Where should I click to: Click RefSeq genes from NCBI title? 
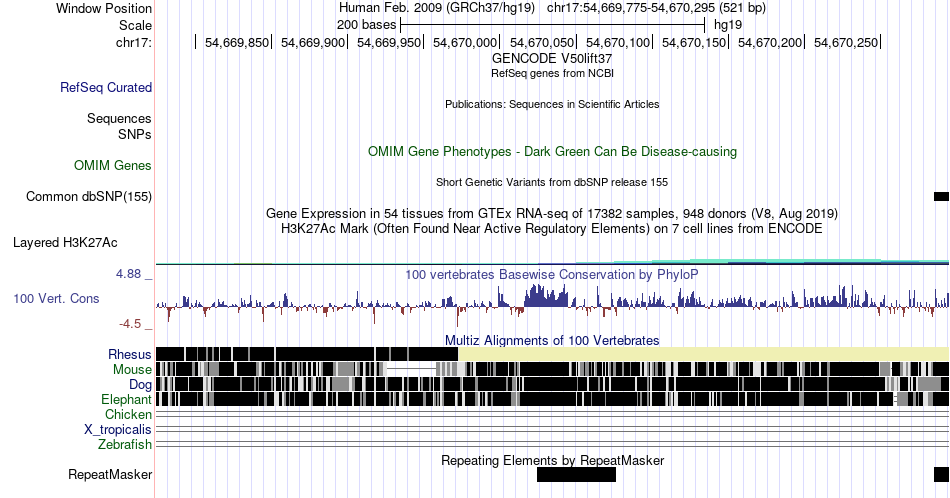552,73
